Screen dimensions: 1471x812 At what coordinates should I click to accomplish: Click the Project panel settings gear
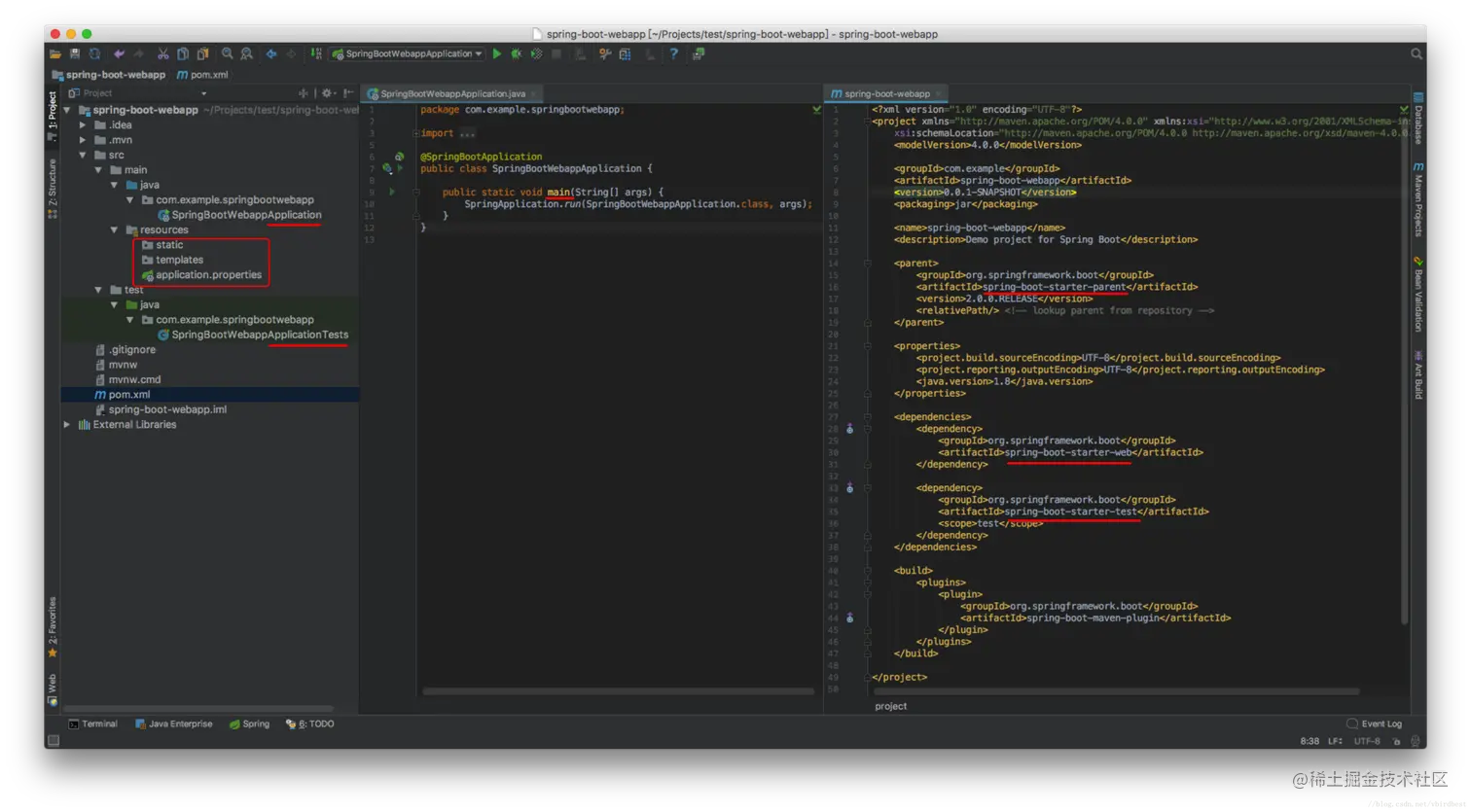click(x=327, y=93)
